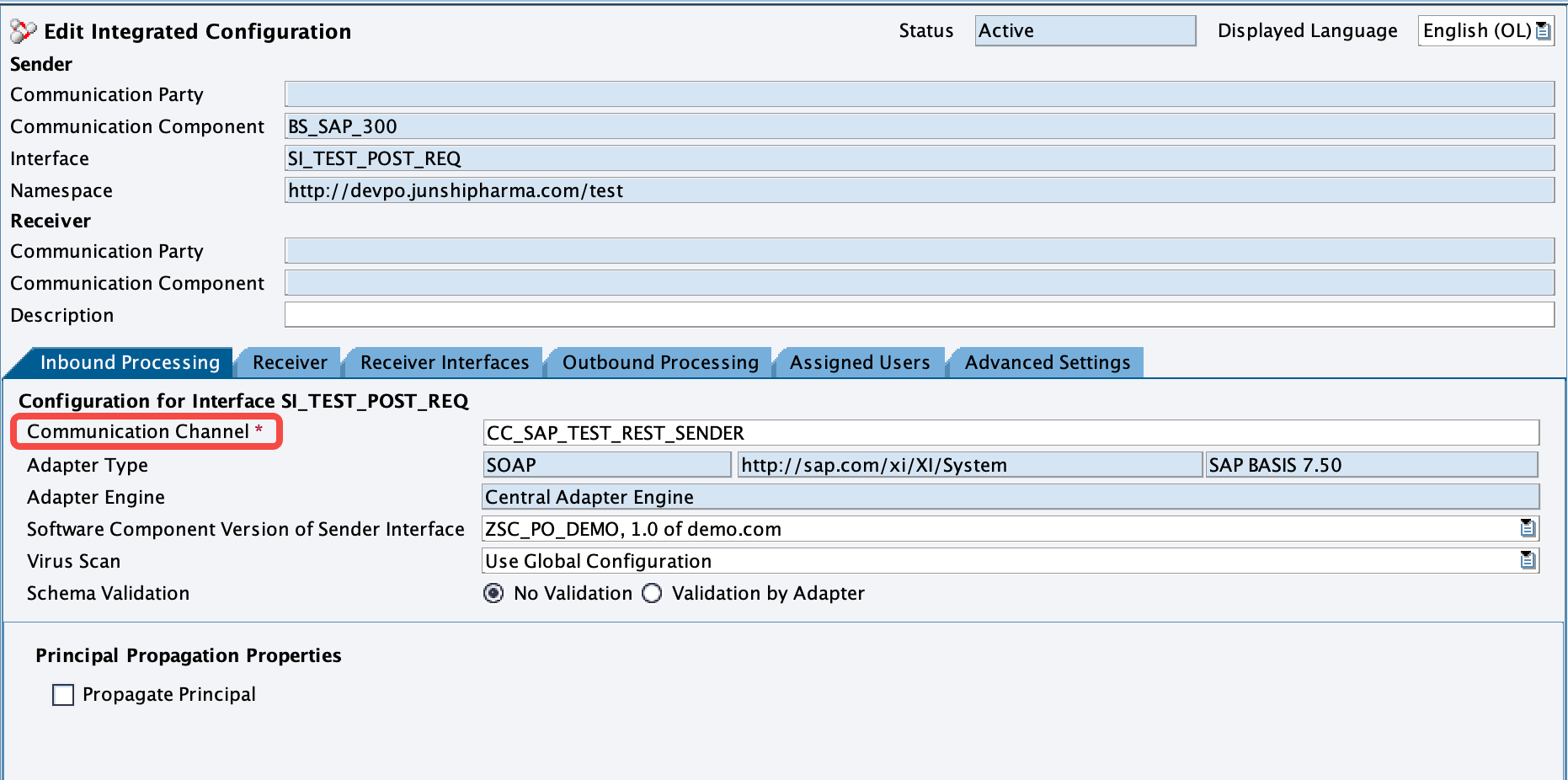The image size is (1568, 780).
Task: Open the Receiver Interfaces tab
Action: (445, 362)
